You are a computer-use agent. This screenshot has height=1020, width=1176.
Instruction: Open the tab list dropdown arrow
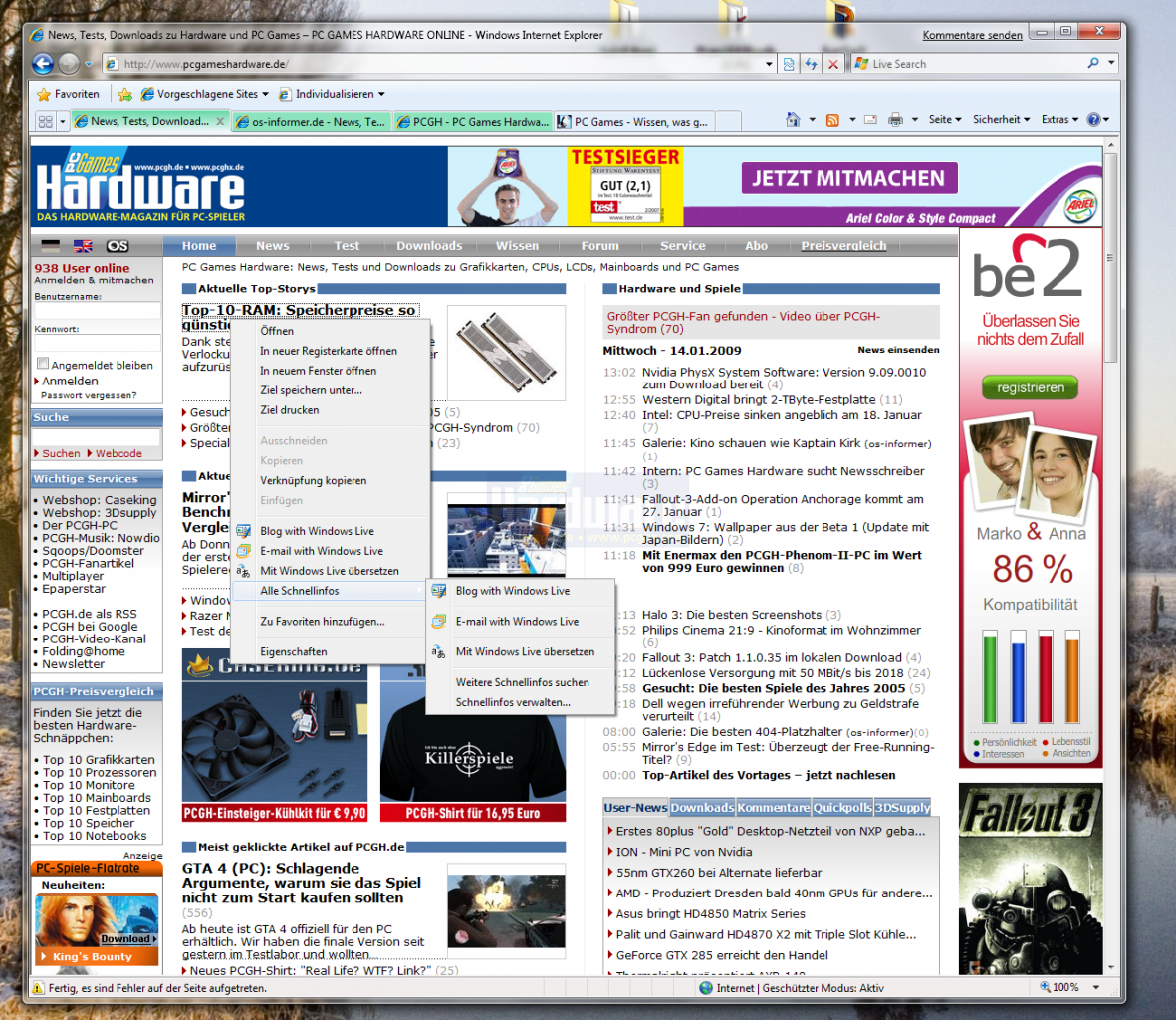(x=63, y=121)
